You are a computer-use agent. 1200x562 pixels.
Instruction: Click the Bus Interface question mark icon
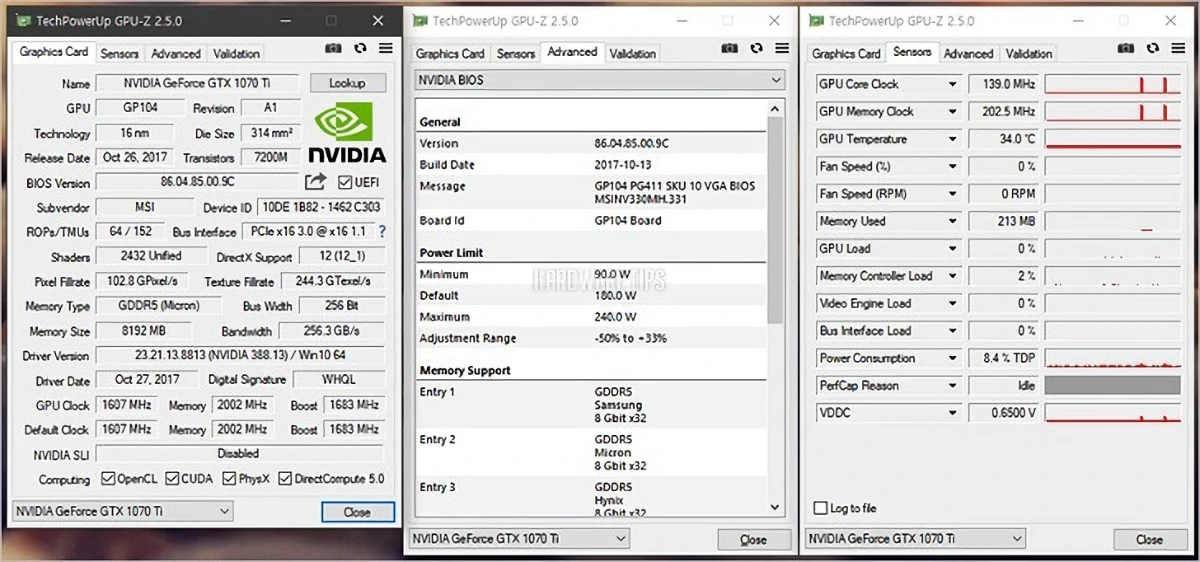click(381, 232)
